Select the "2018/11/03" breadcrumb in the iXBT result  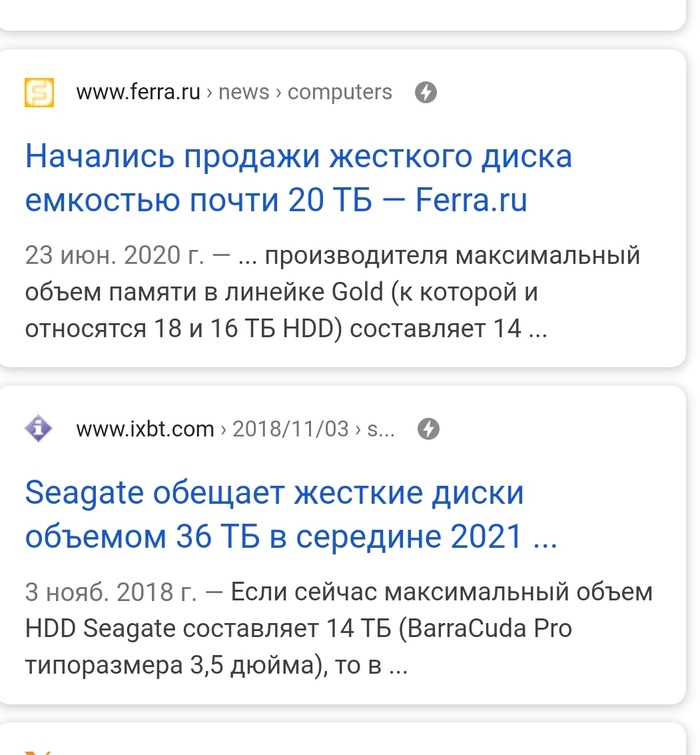click(291, 429)
